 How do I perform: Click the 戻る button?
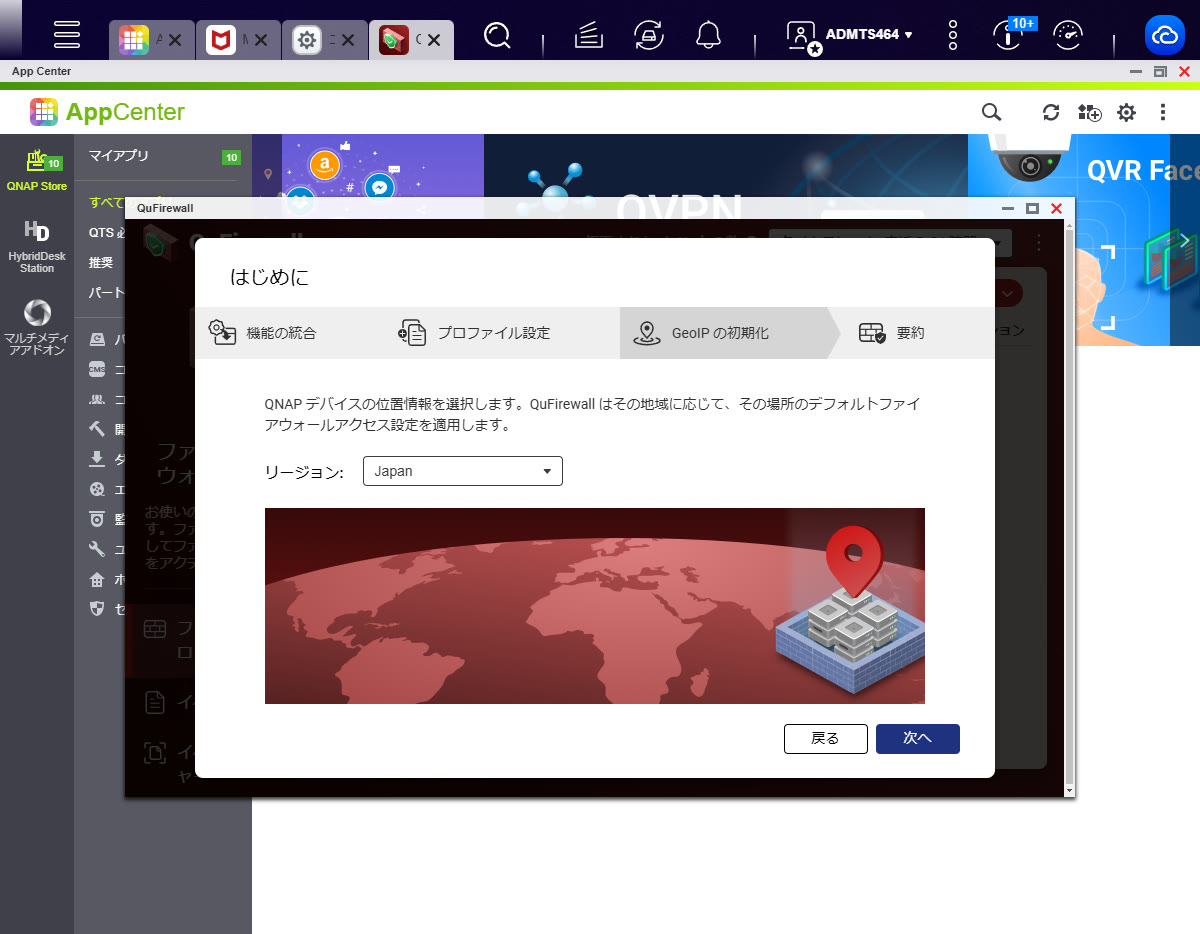[825, 738]
